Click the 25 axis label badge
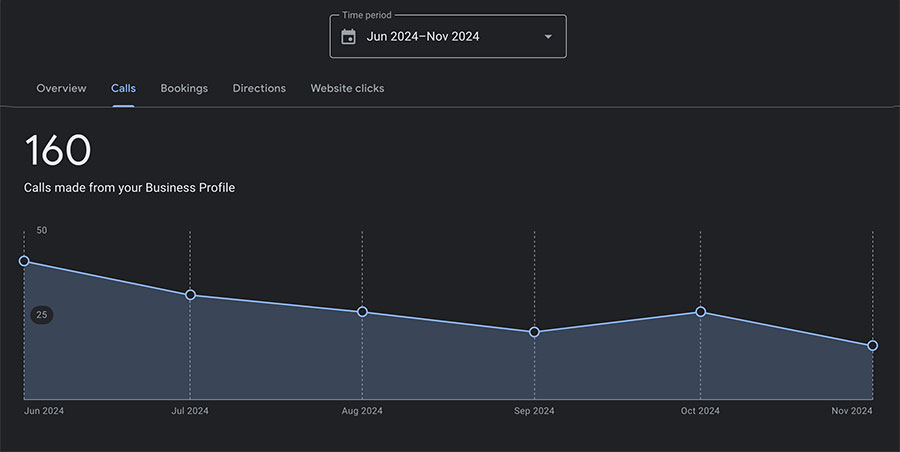The width and height of the screenshot is (900, 452). (42, 315)
